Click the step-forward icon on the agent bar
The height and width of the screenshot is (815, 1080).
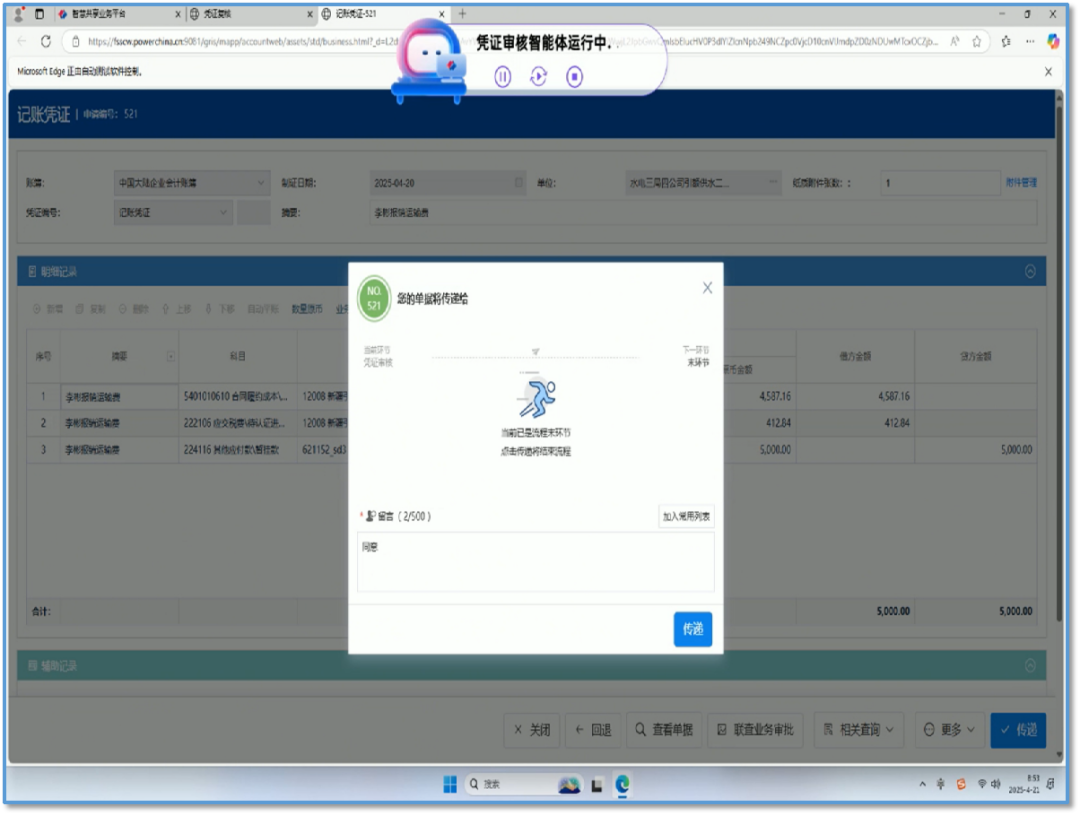[x=539, y=76]
